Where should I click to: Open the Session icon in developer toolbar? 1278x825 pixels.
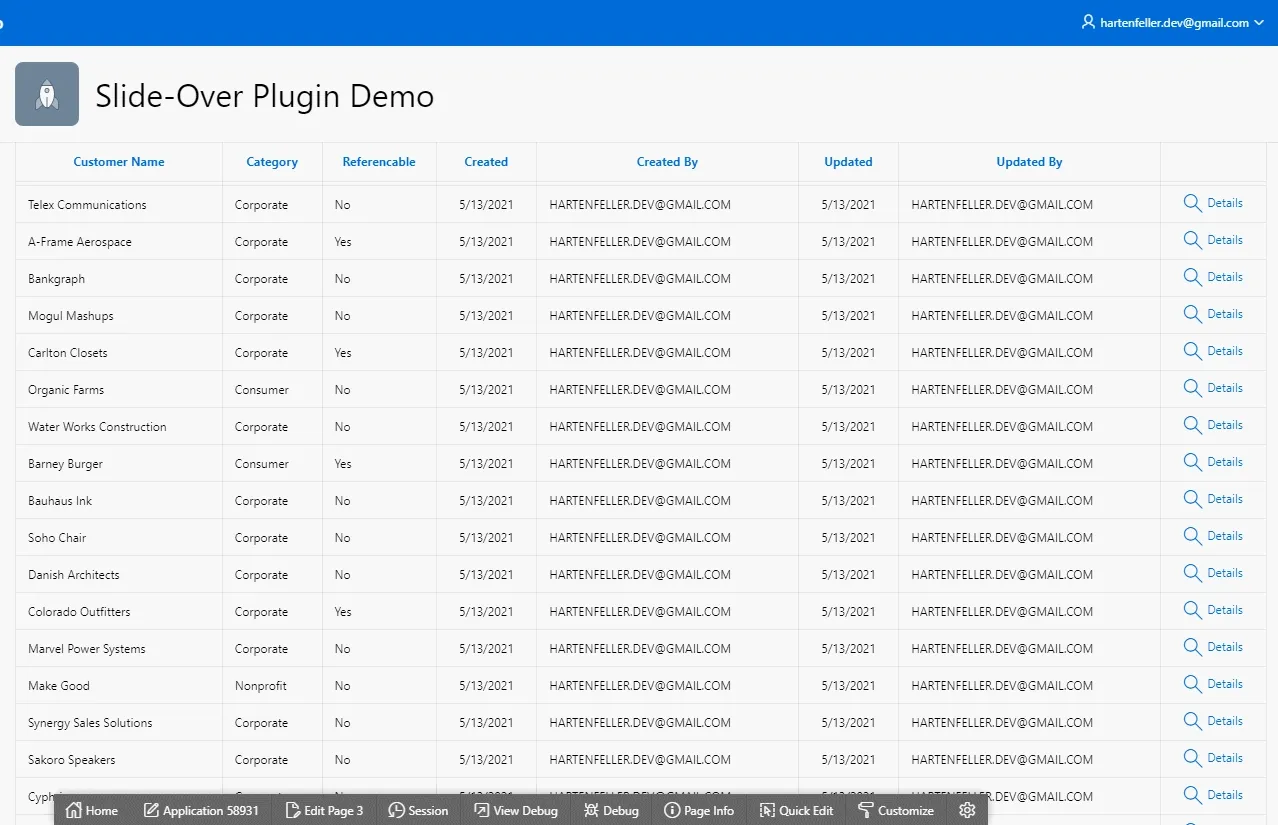click(396, 811)
